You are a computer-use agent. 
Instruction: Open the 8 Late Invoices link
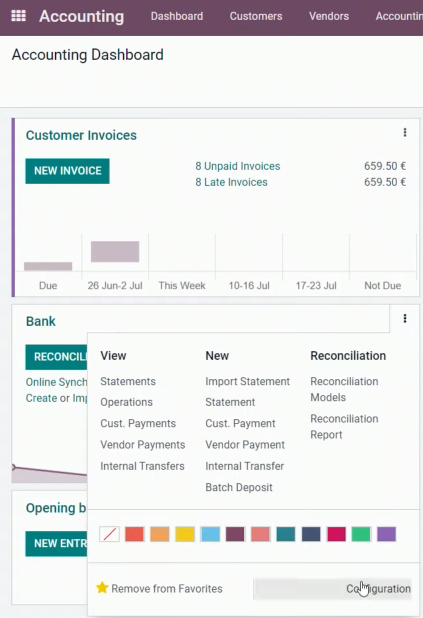[231, 182]
